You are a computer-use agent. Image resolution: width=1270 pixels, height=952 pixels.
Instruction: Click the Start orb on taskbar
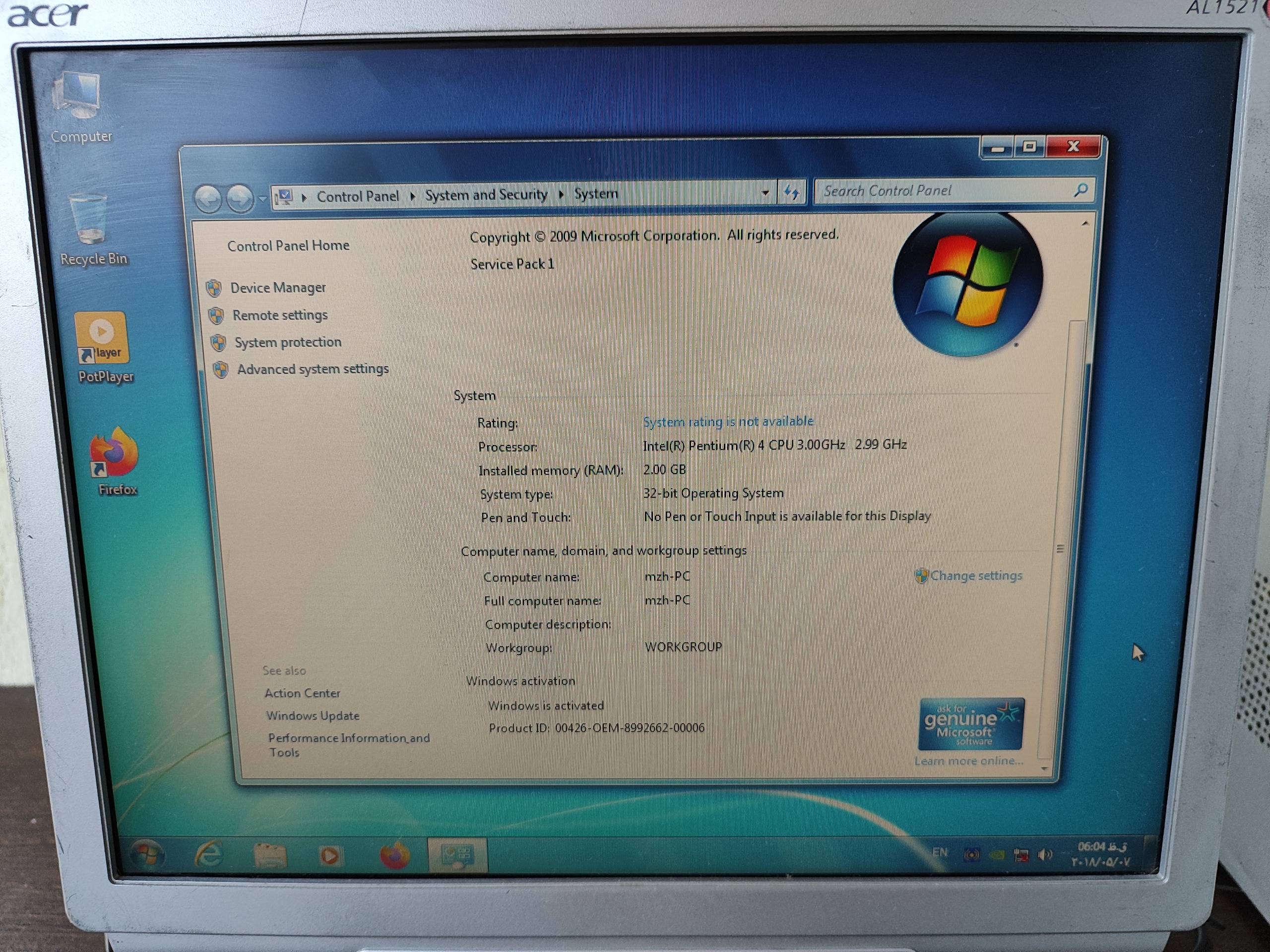tap(146, 854)
